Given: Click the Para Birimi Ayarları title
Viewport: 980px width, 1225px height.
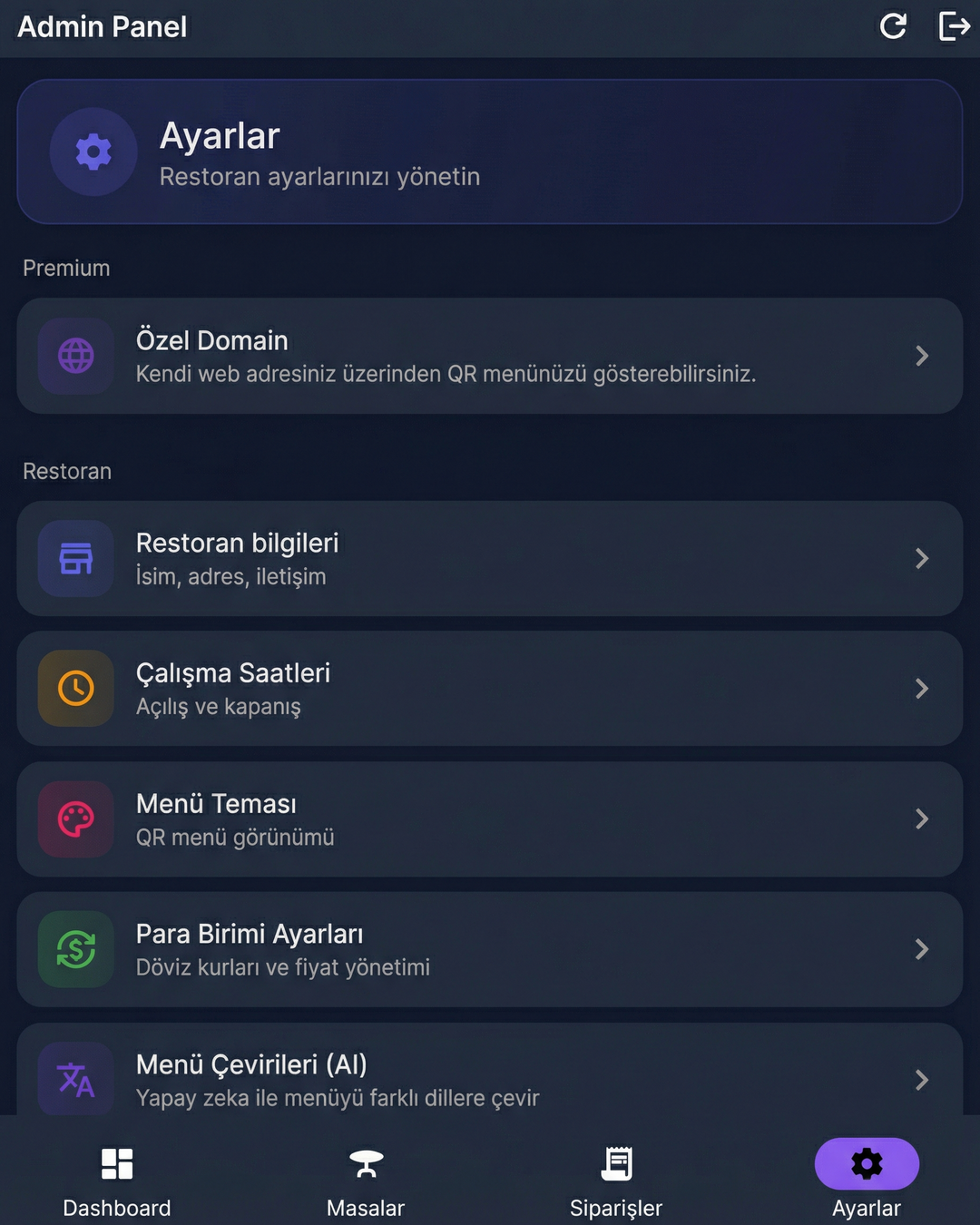Looking at the screenshot, I should [x=250, y=934].
